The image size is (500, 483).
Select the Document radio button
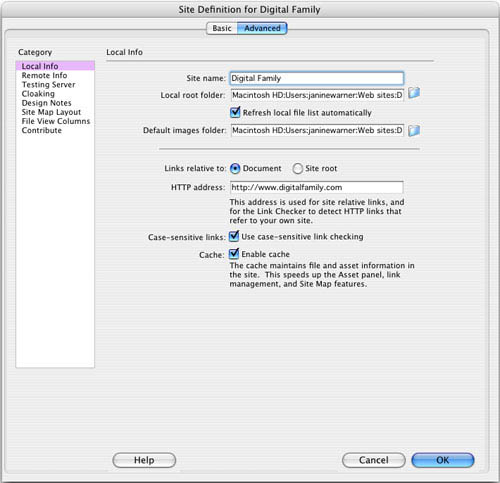click(x=235, y=169)
